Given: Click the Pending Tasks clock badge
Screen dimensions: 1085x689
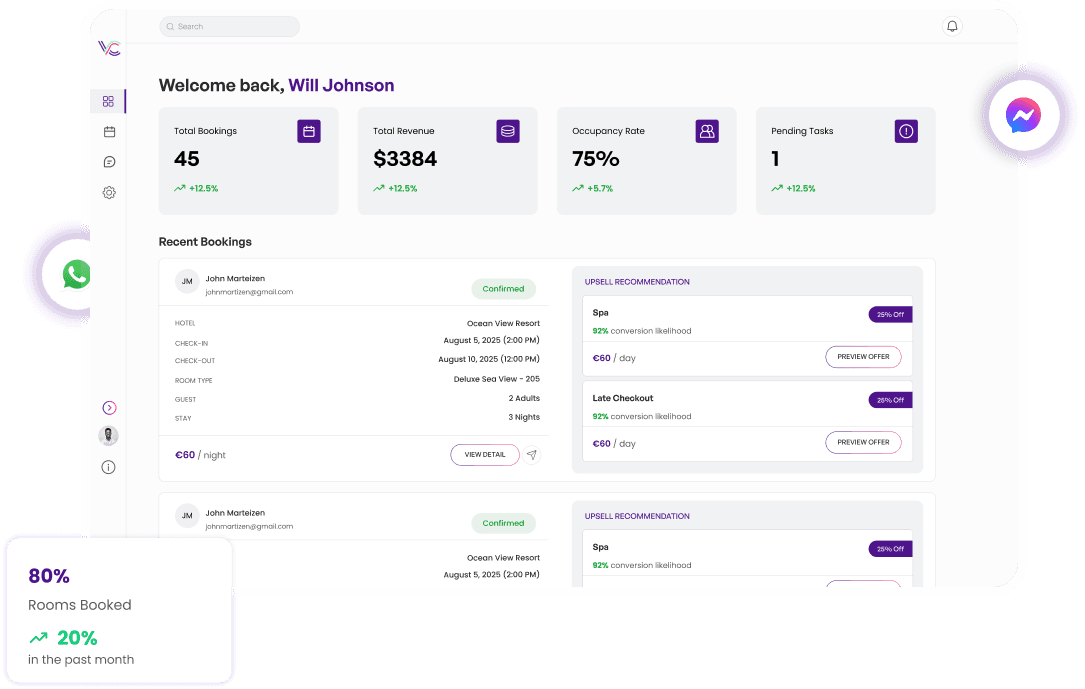Looking at the screenshot, I should 905,131.
